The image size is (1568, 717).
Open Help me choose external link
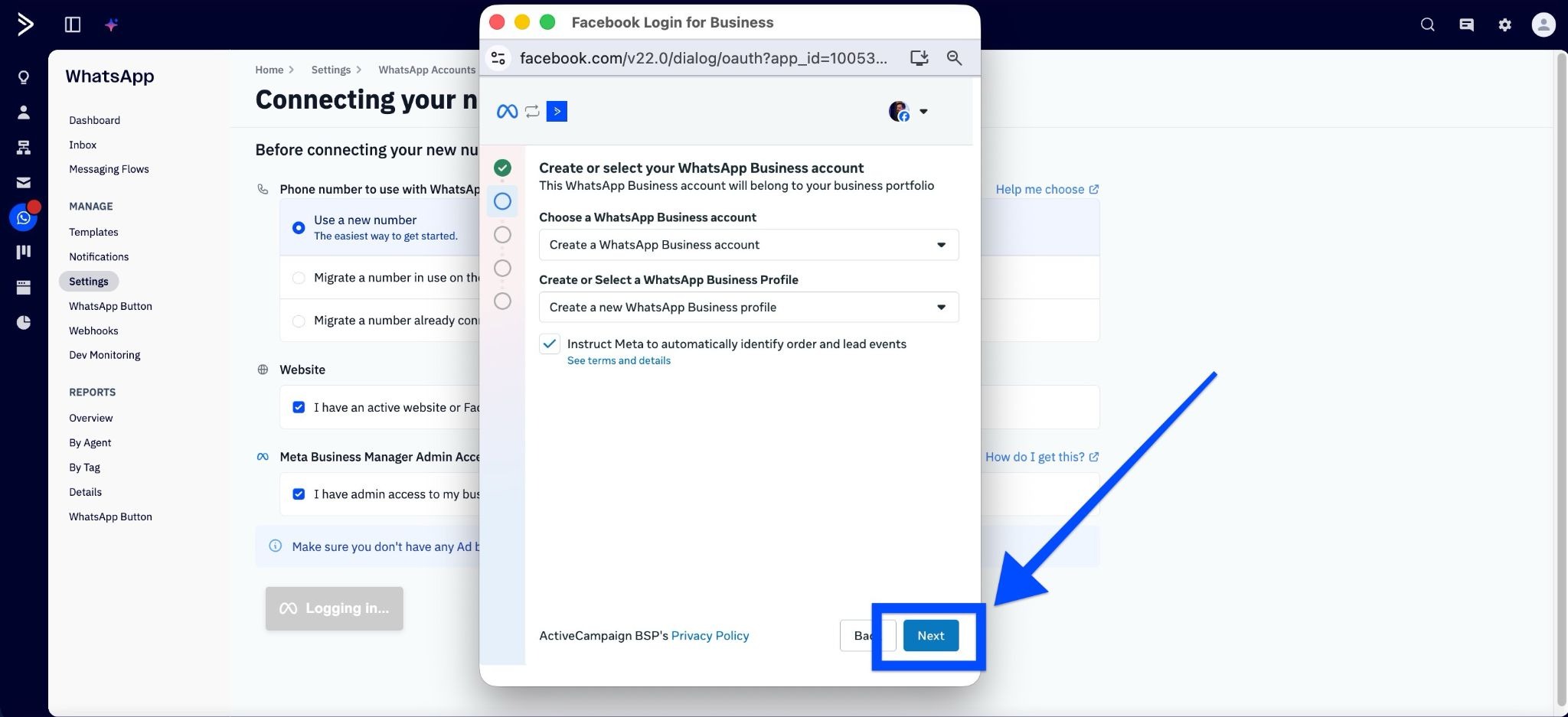(1047, 189)
